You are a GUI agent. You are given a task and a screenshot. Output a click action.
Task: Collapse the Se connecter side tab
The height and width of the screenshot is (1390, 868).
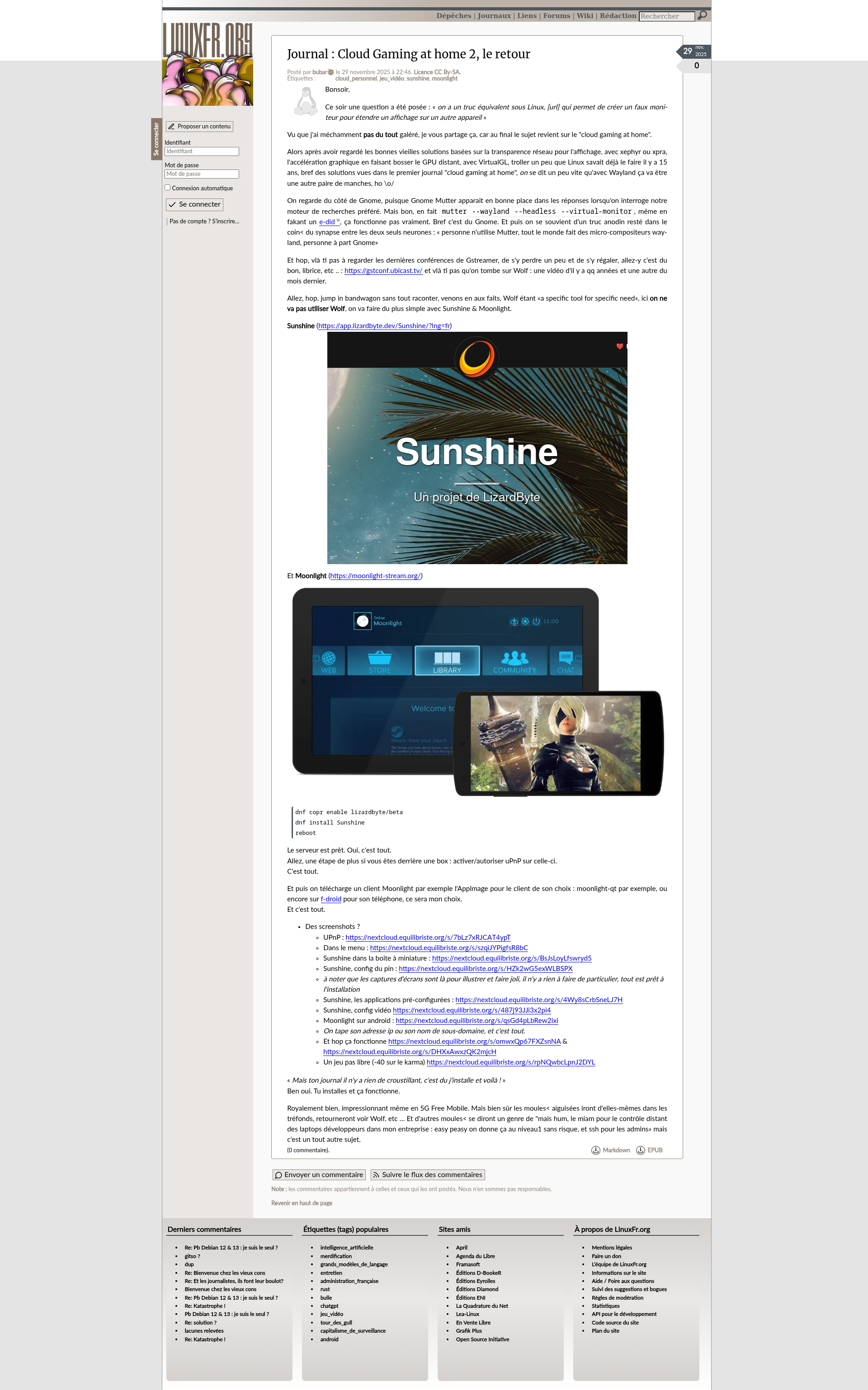click(x=156, y=139)
